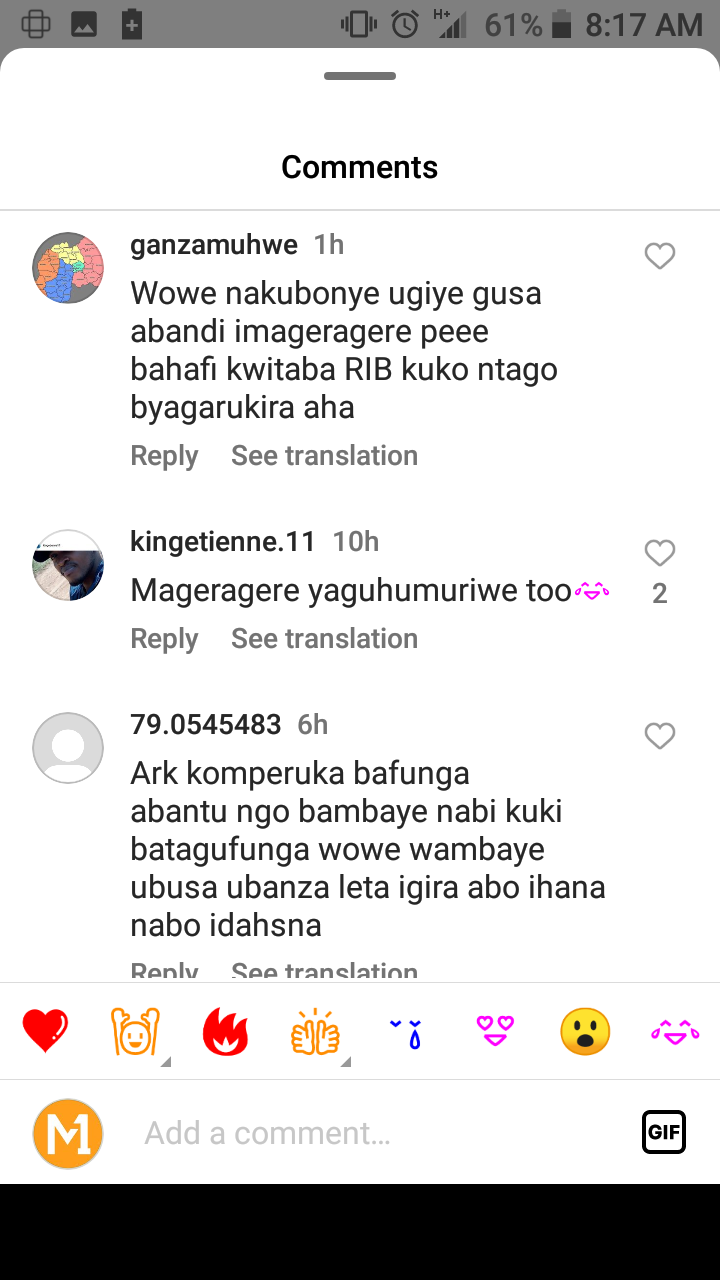Viewport: 720px width, 1280px height.
Task: Reply to kingetienne.11's comment
Action: [x=164, y=639]
